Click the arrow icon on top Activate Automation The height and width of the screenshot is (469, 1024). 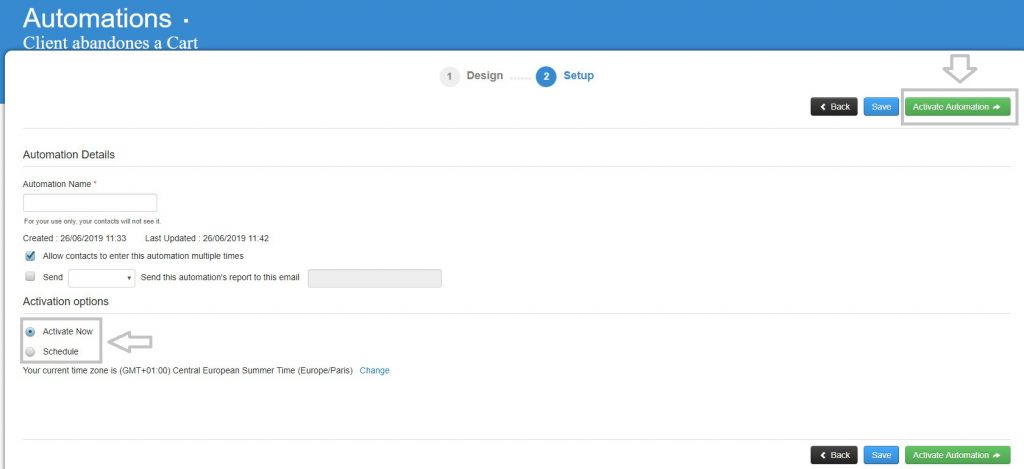pos(997,107)
